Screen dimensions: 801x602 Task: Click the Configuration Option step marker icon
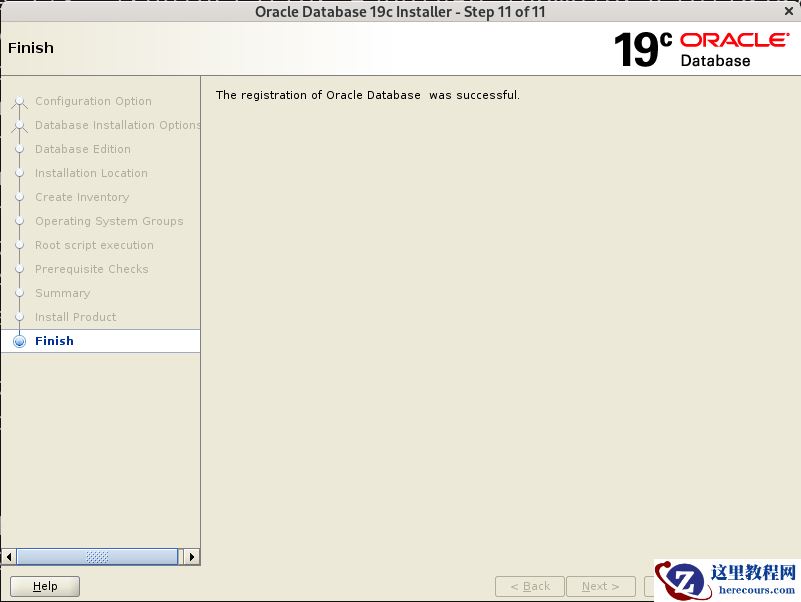(x=19, y=101)
